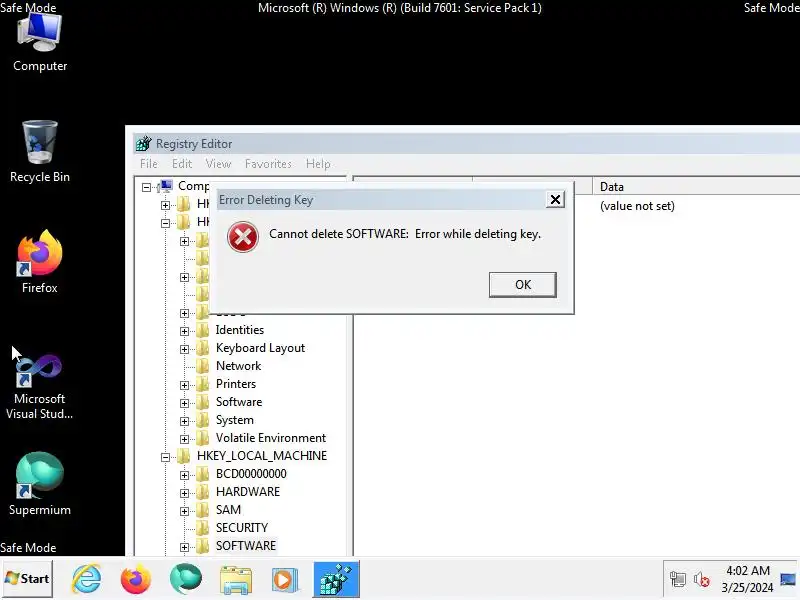The height and width of the screenshot is (600, 800).
Task: Open the Favorites menu in Registry Editor
Action: tap(268, 164)
